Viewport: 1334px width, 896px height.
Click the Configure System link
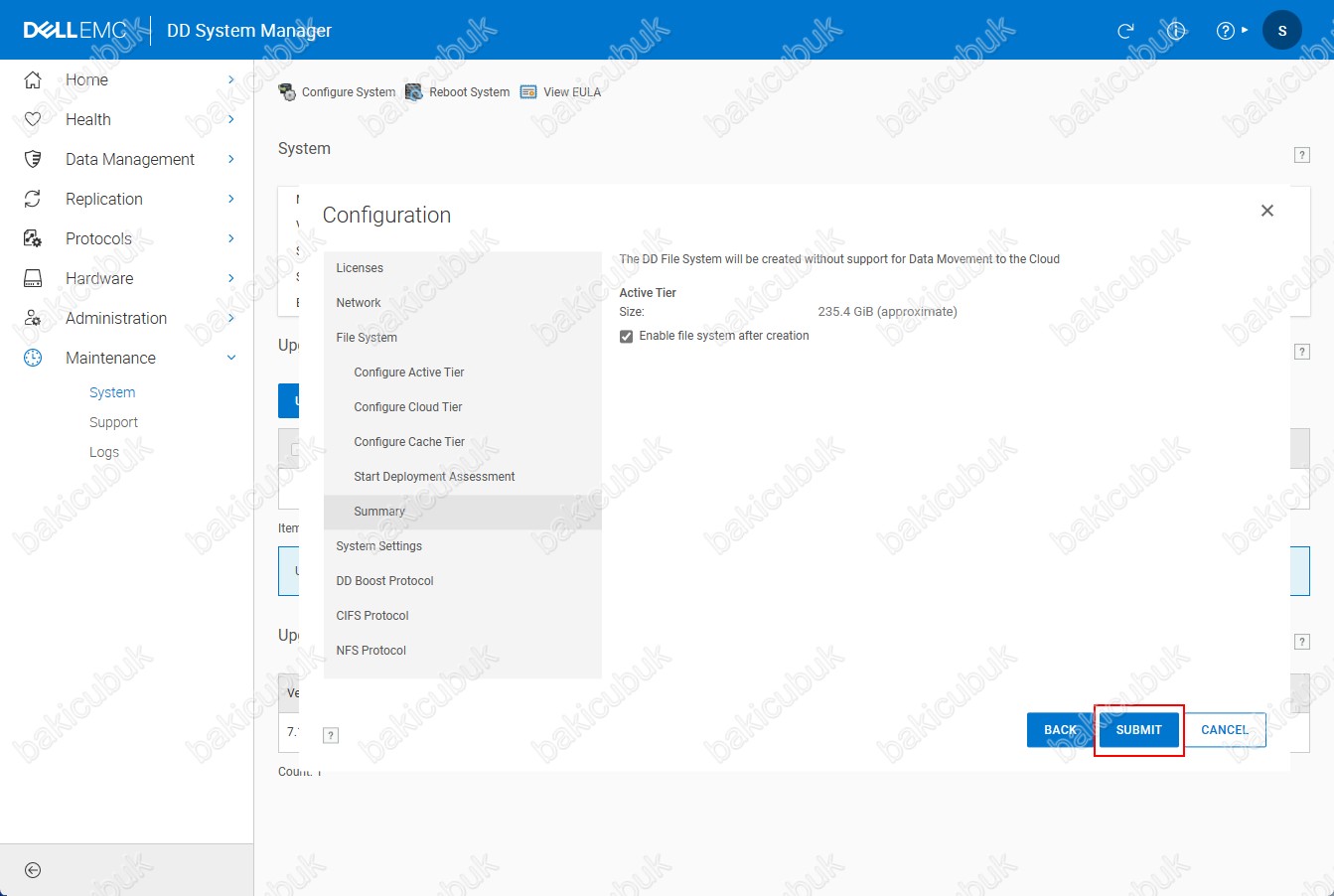pos(349,92)
